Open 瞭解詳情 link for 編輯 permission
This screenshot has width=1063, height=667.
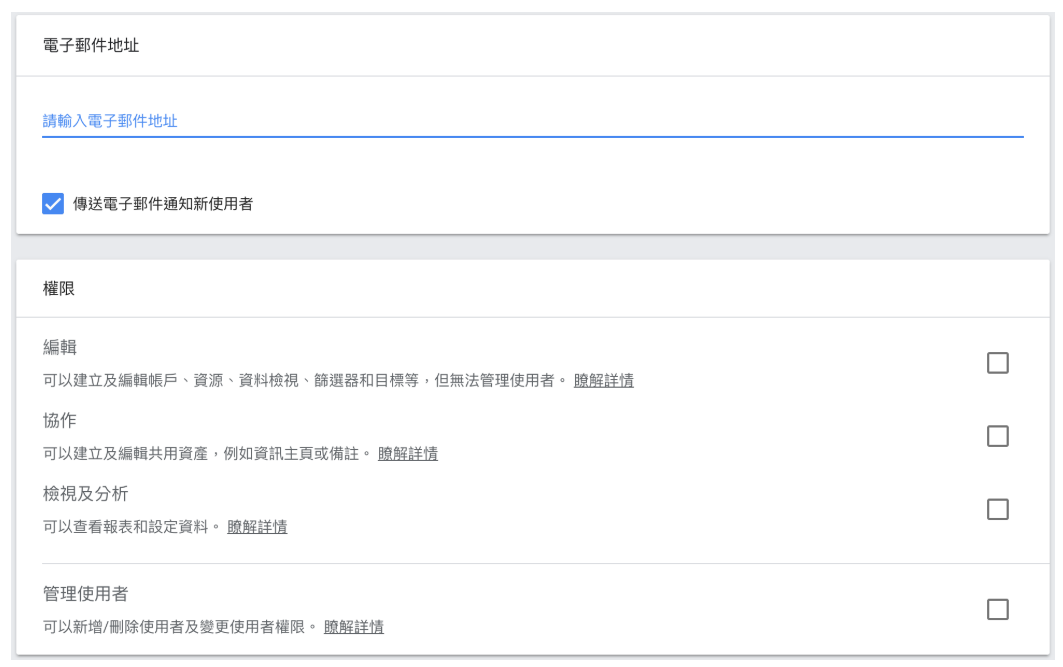(603, 381)
